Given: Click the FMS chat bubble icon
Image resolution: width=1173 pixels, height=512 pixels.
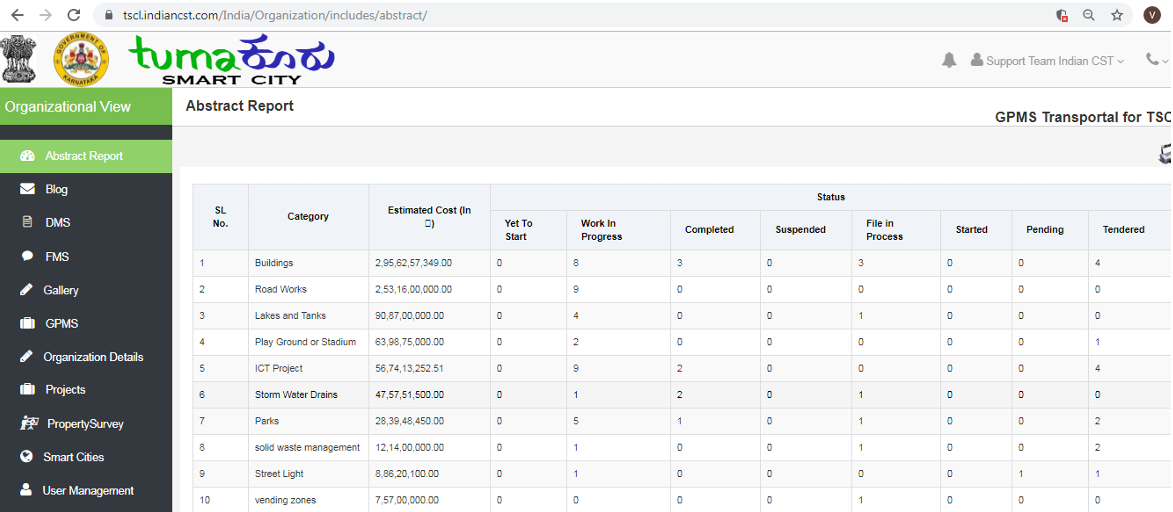Looking at the screenshot, I should pyautogui.click(x=27, y=257).
